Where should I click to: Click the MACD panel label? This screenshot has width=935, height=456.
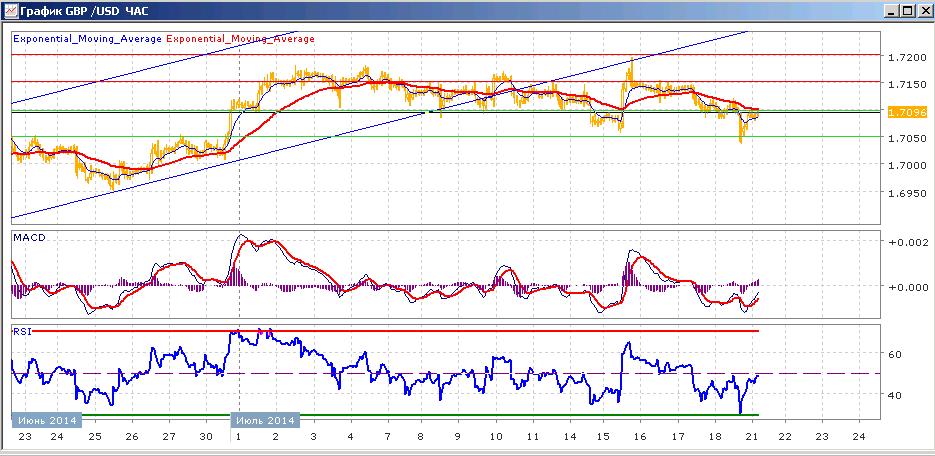[x=29, y=237]
